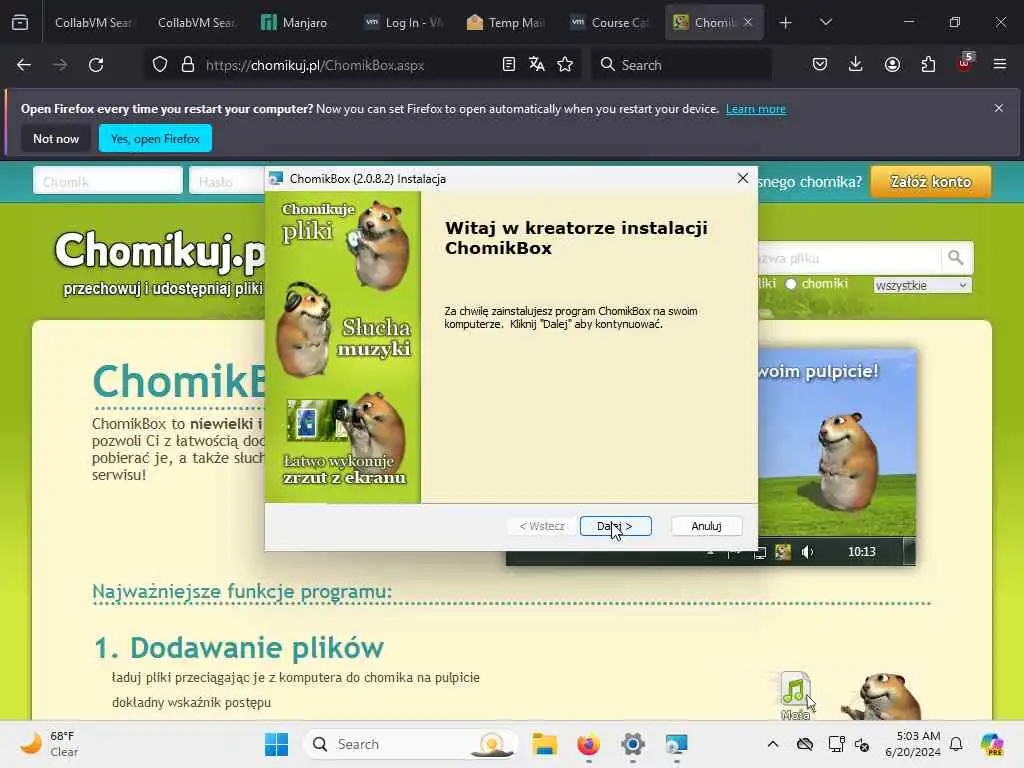Click the muted volume tray icon

[x=862, y=744]
